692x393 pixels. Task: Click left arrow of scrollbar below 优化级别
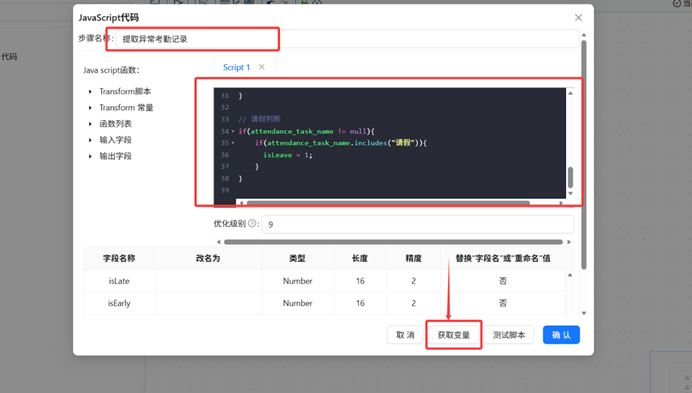218,242
